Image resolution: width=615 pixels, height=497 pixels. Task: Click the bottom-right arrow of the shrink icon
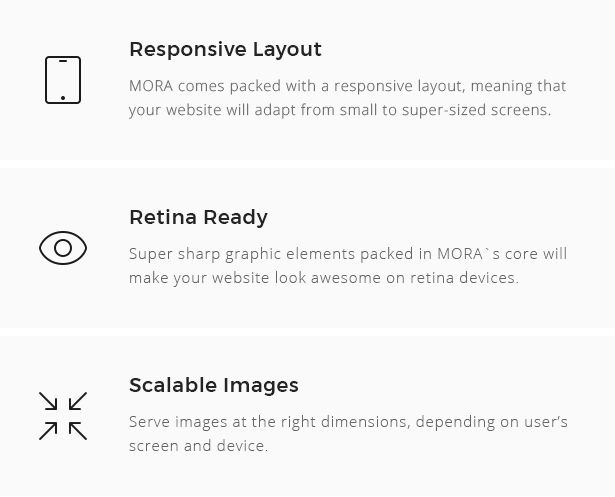pyautogui.click(x=78, y=431)
